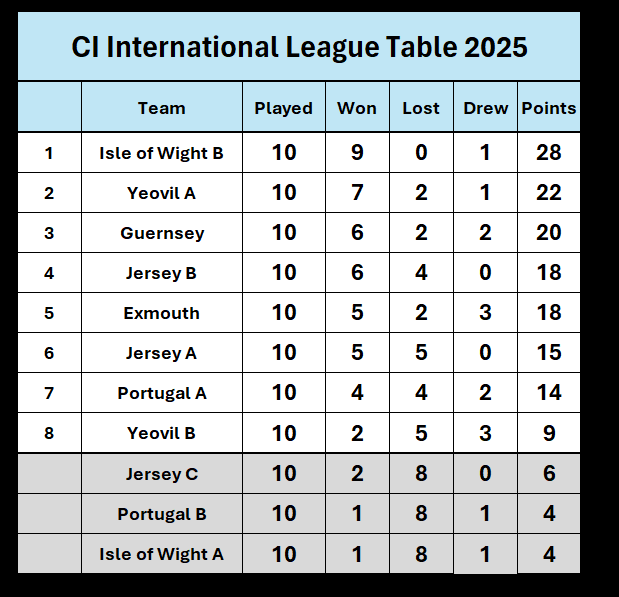619x597 pixels.
Task: Select the Guernsey team cell
Action: point(161,233)
